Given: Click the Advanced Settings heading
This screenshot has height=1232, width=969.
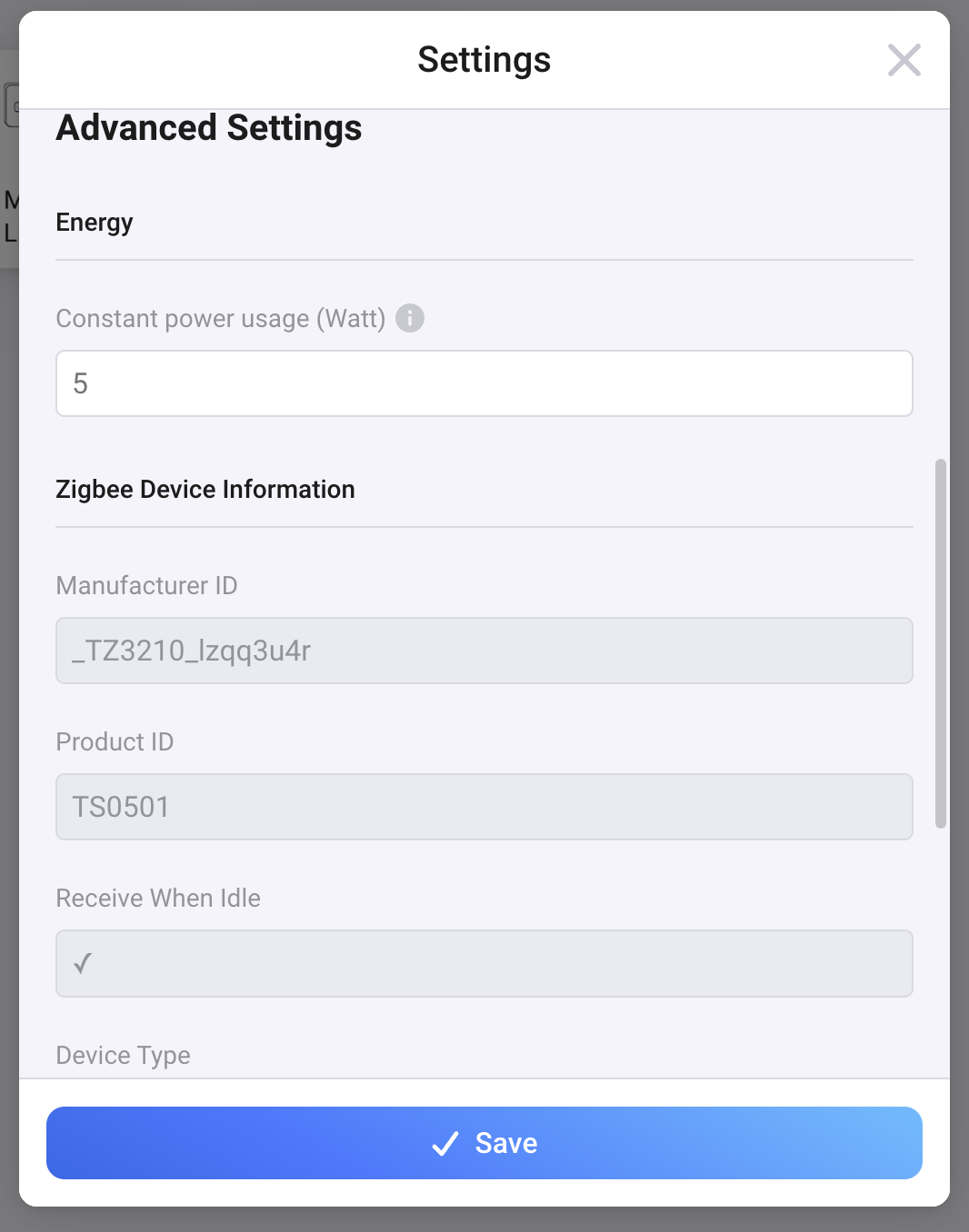Looking at the screenshot, I should pyautogui.click(x=209, y=128).
